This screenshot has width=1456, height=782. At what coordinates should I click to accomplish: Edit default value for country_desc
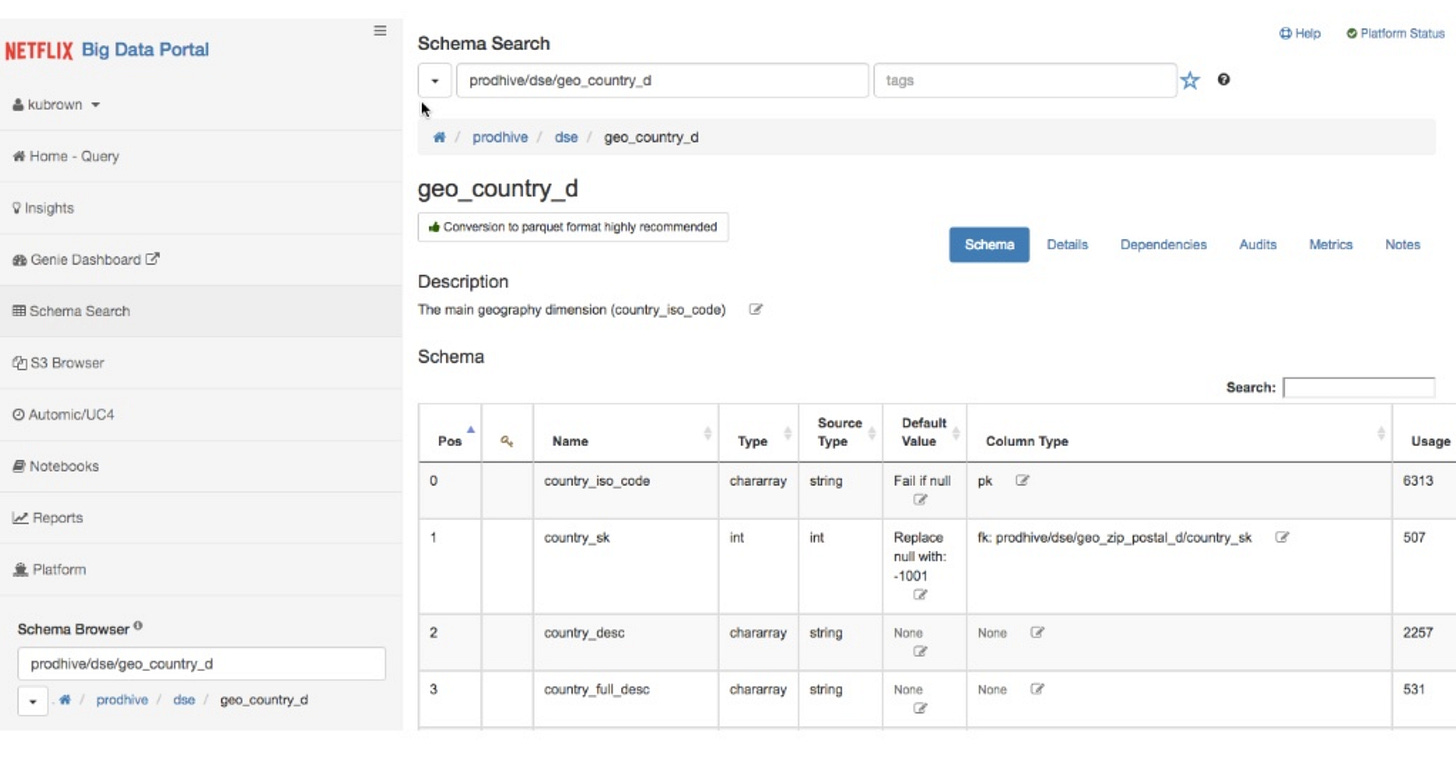coord(920,651)
